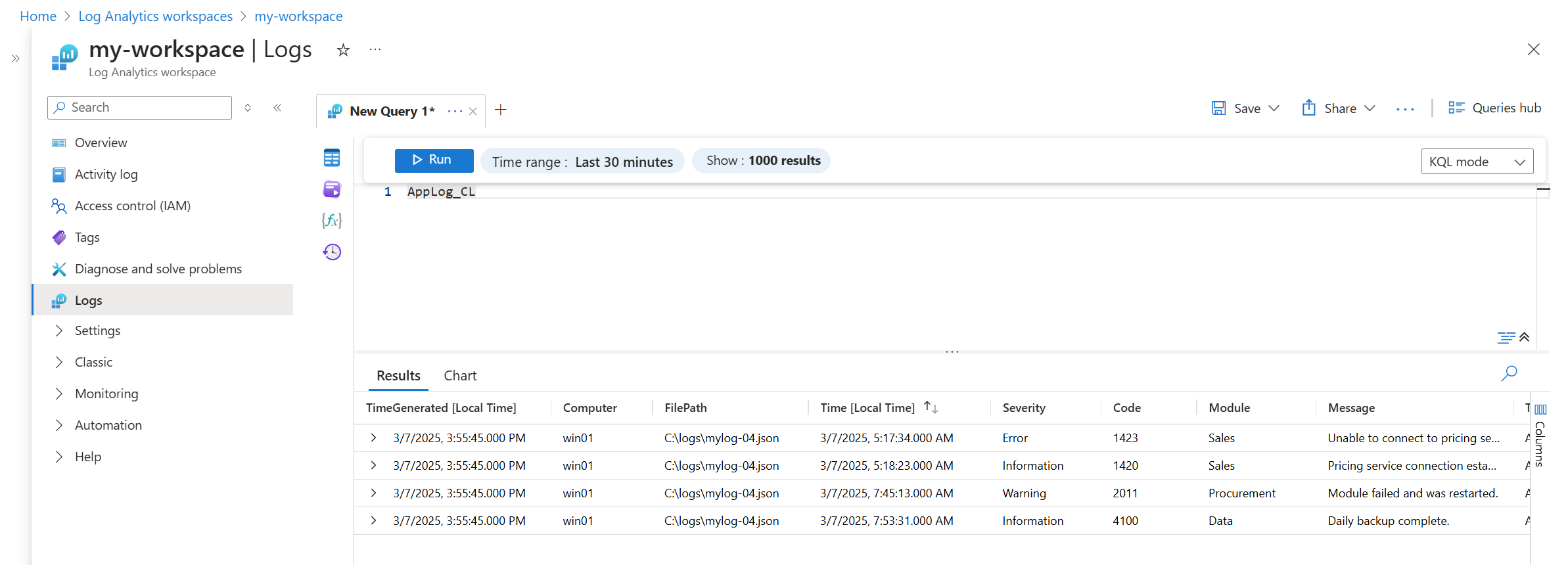The height and width of the screenshot is (565, 1568).
Task: Expand the row with Code 1423
Action: [373, 438]
